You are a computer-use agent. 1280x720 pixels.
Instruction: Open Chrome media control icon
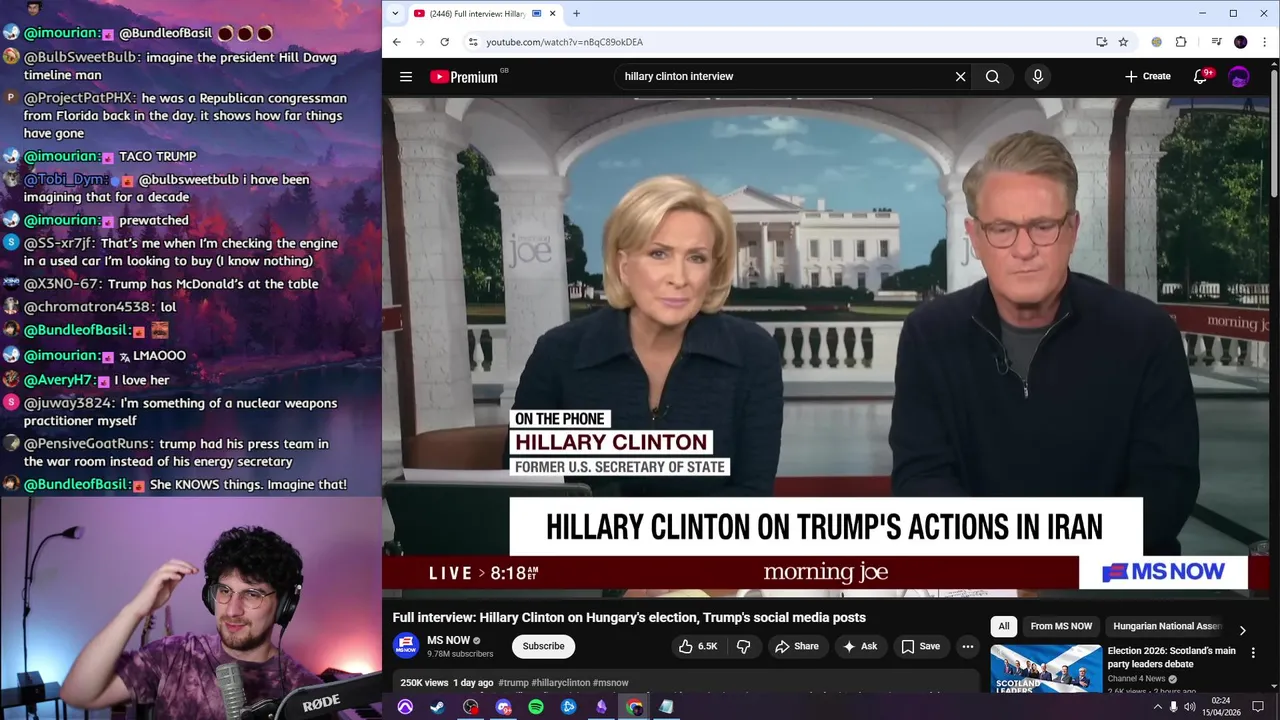point(1216,42)
